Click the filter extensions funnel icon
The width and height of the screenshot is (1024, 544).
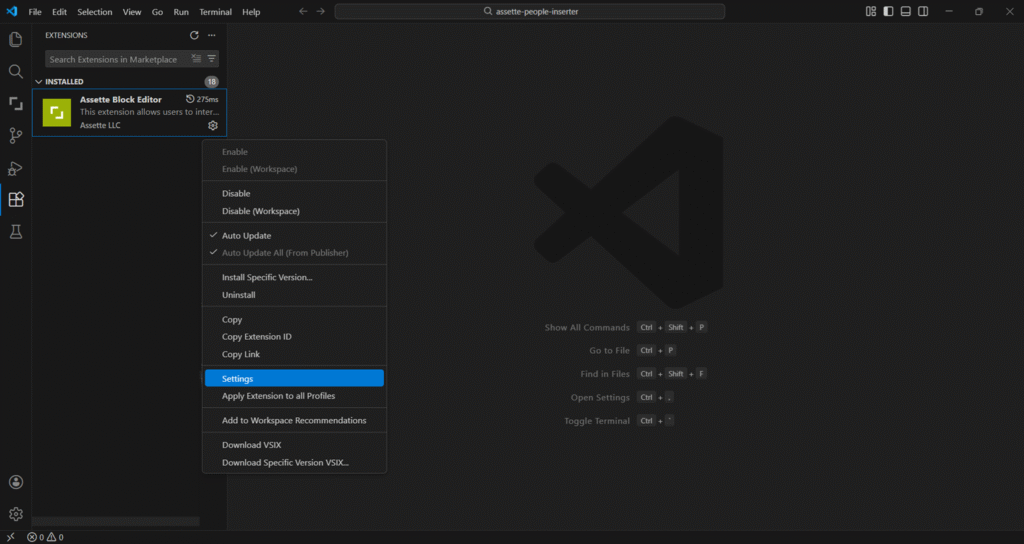click(x=212, y=59)
